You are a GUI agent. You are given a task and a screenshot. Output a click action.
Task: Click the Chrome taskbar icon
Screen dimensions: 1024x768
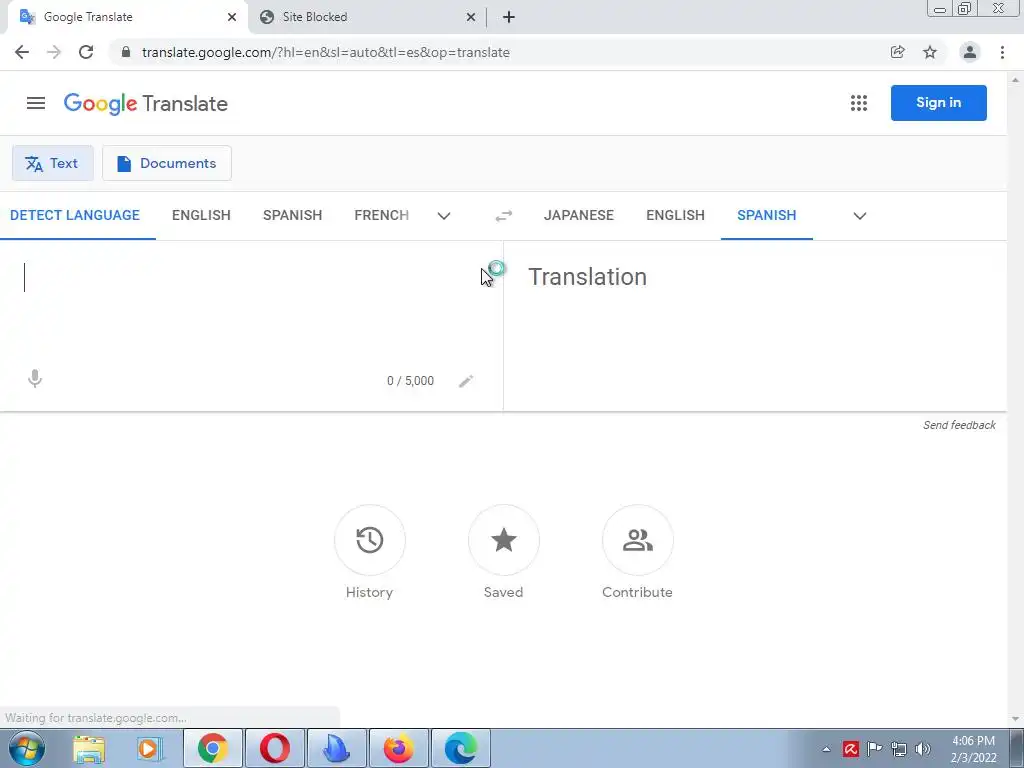click(212, 748)
